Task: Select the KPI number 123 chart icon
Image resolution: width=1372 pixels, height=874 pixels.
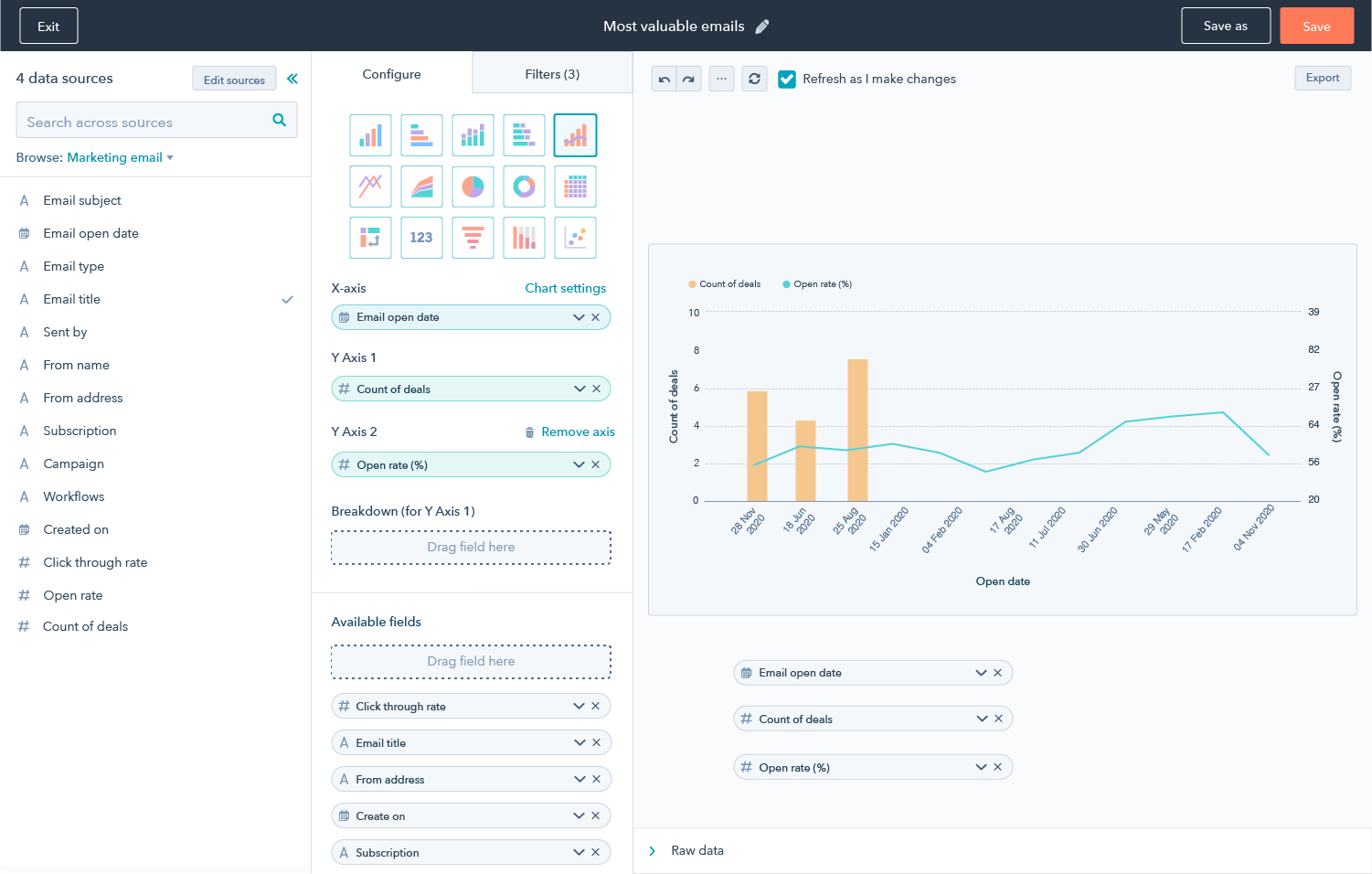Action: (x=421, y=238)
